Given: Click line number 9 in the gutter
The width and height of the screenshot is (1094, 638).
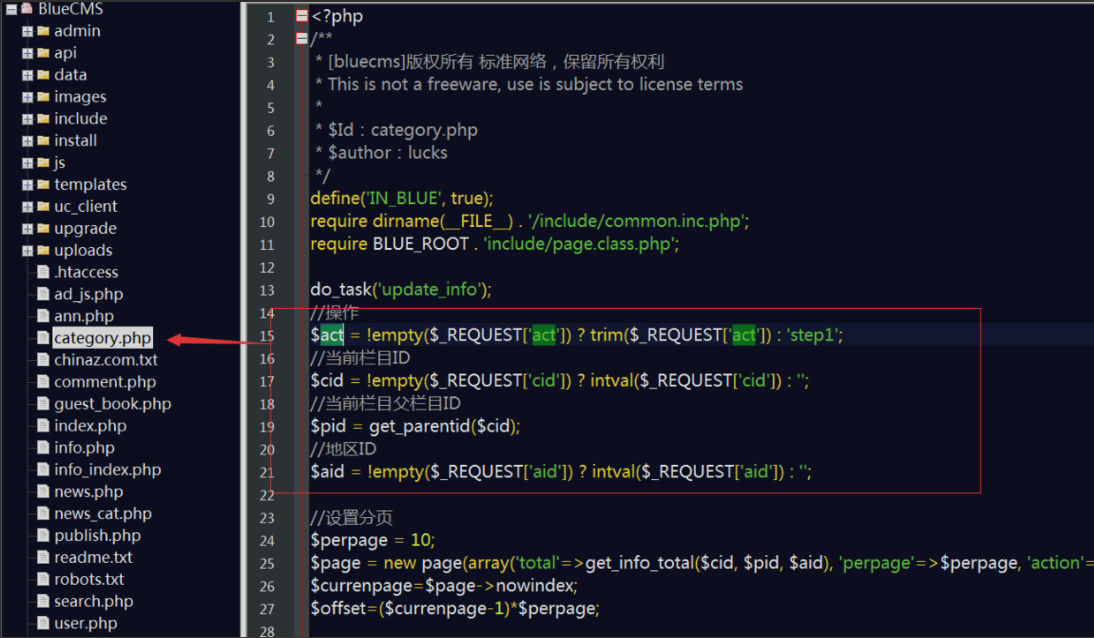Looking at the screenshot, I should click(x=270, y=200).
